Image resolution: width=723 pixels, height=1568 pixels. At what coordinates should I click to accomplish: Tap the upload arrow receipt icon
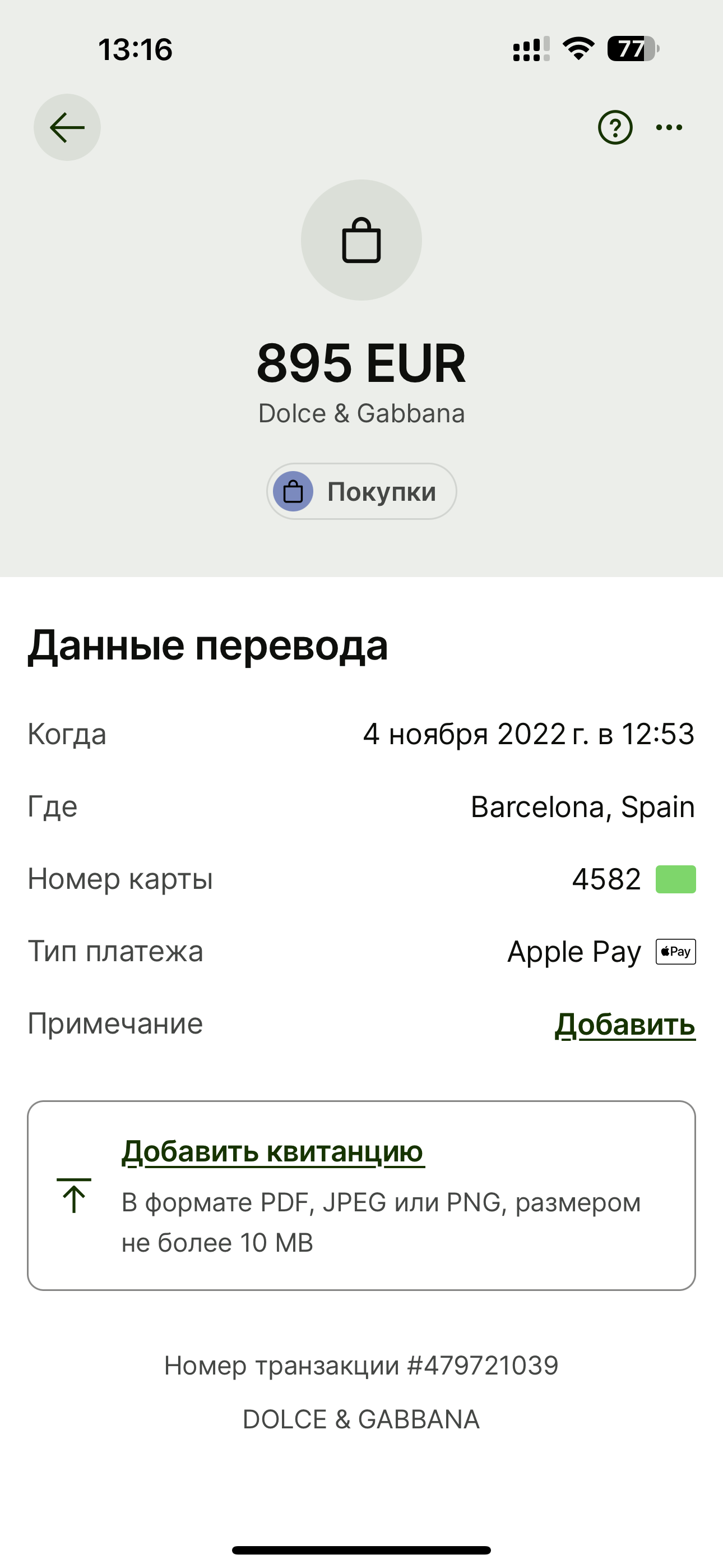pos(73,1196)
